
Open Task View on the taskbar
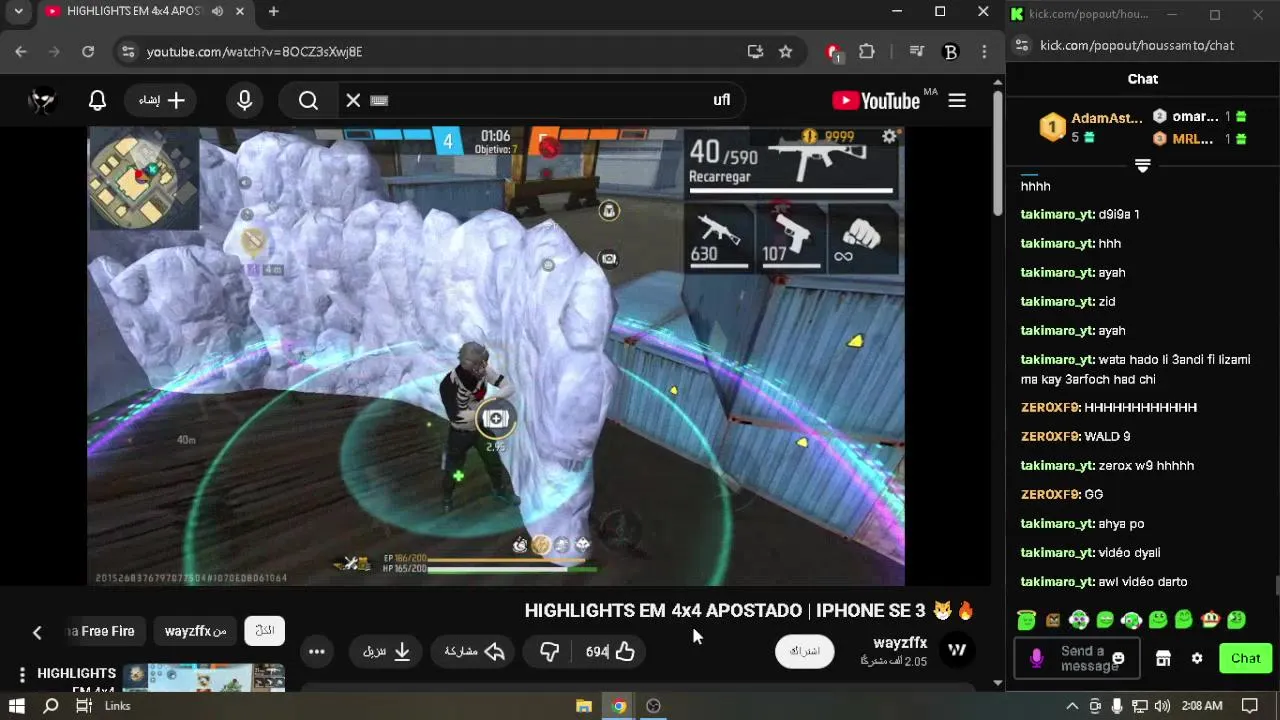[x=84, y=706]
